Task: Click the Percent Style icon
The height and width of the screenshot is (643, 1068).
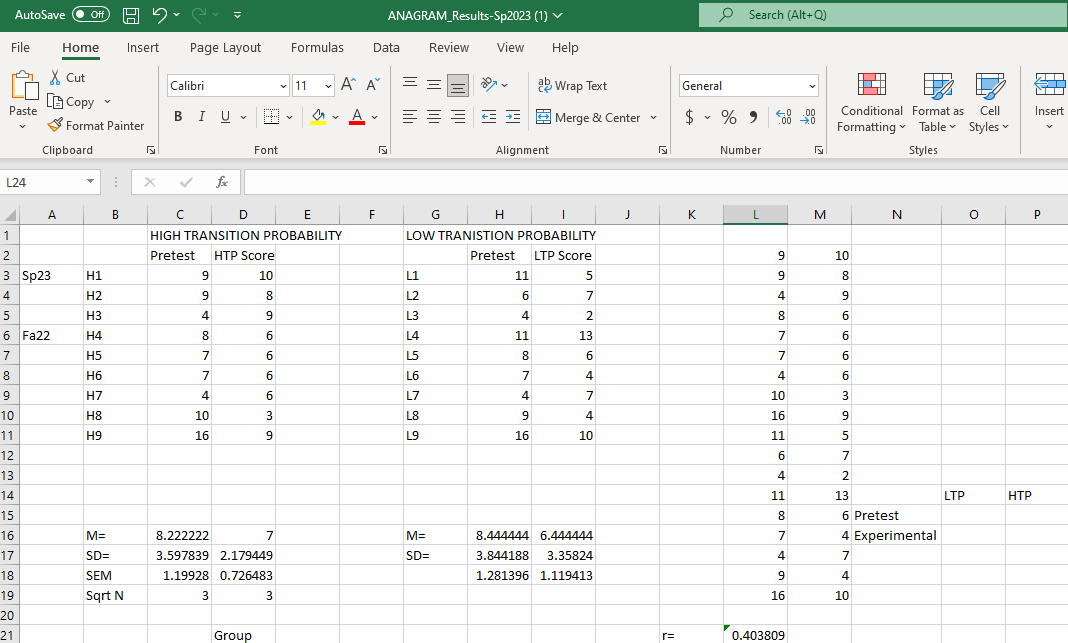Action: (x=729, y=117)
